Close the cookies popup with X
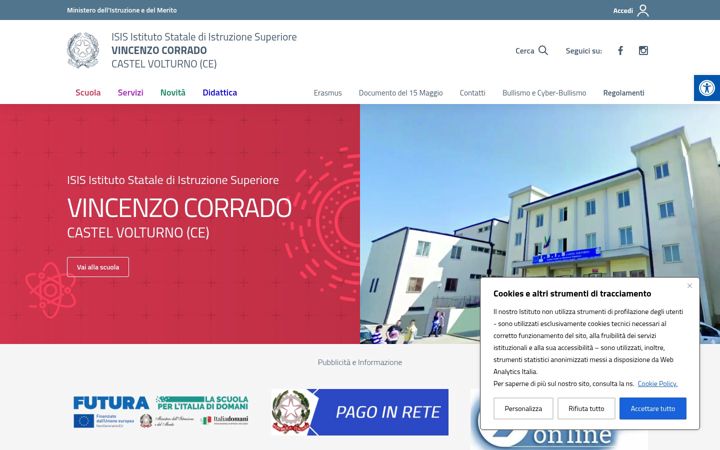This screenshot has height=450, width=720. (x=689, y=286)
